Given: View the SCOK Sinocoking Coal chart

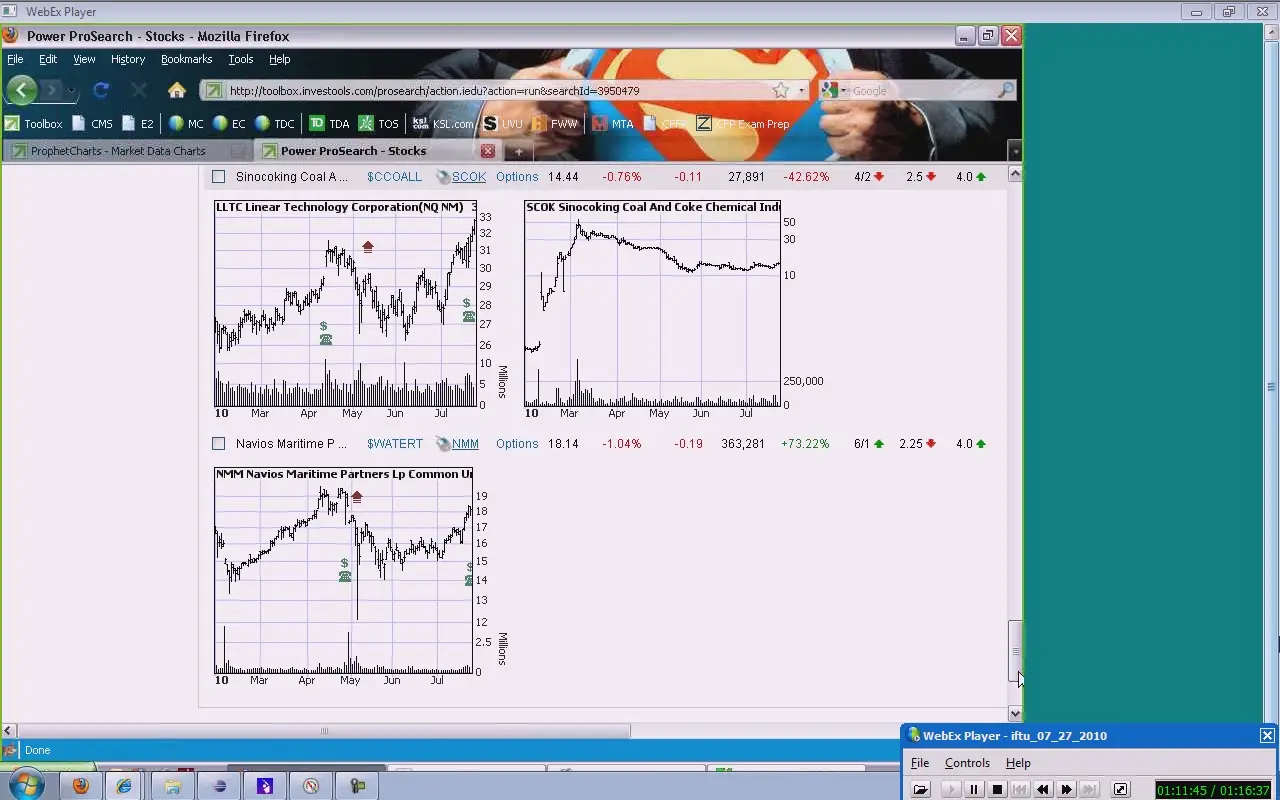Looking at the screenshot, I should point(672,310).
